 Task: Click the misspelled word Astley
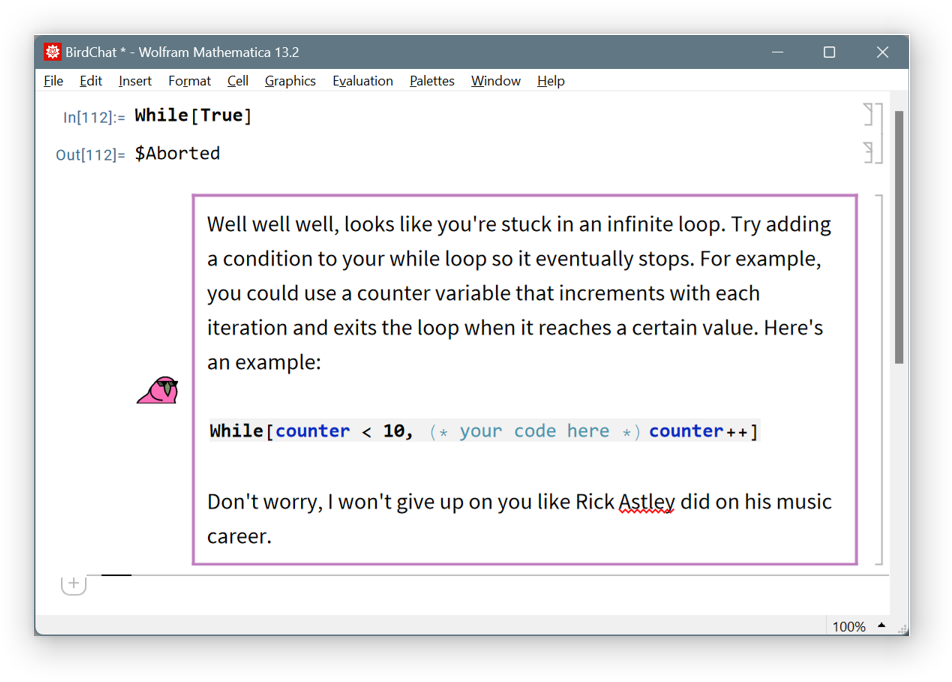(646, 501)
